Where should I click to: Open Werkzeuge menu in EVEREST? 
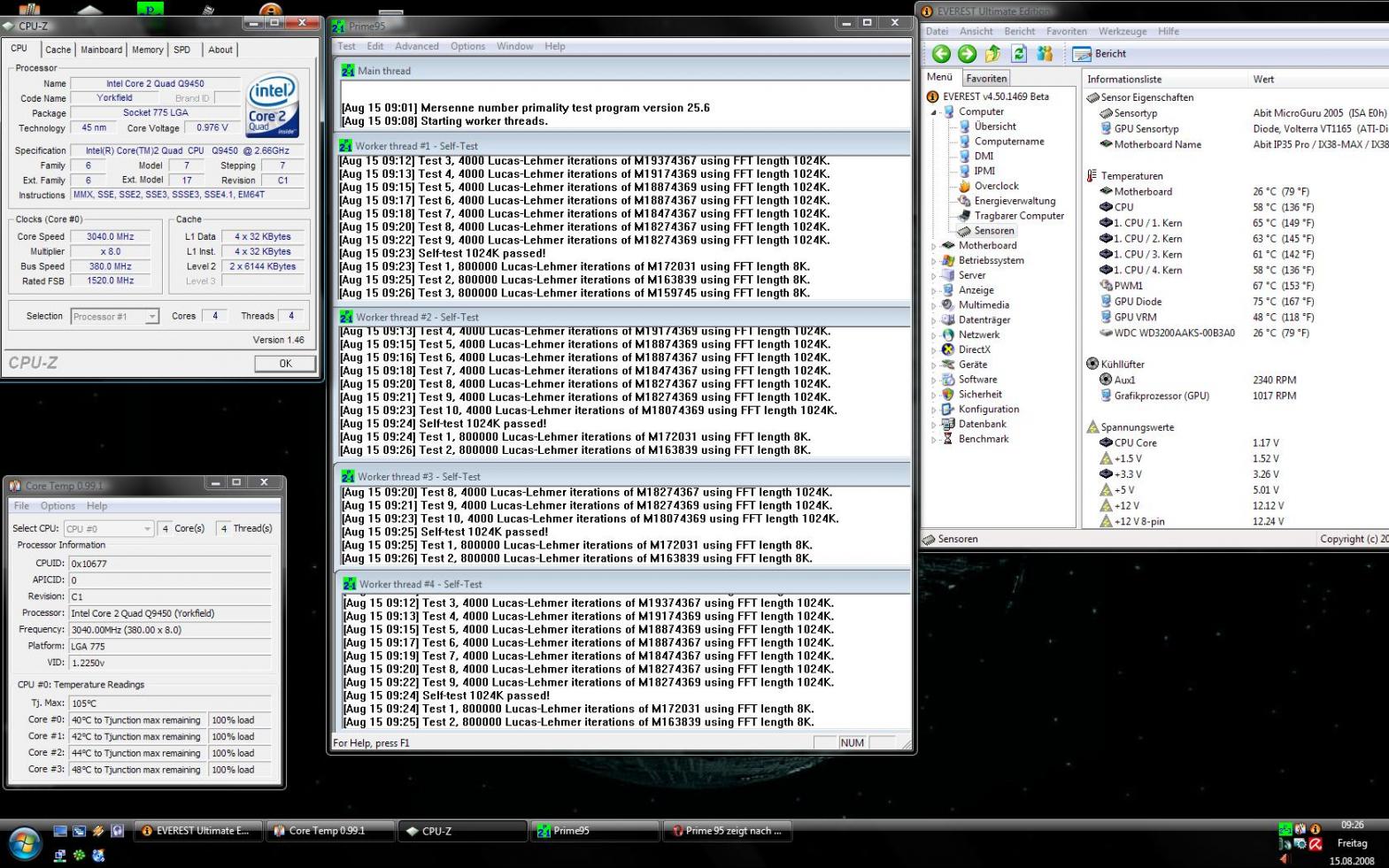coord(1122,31)
